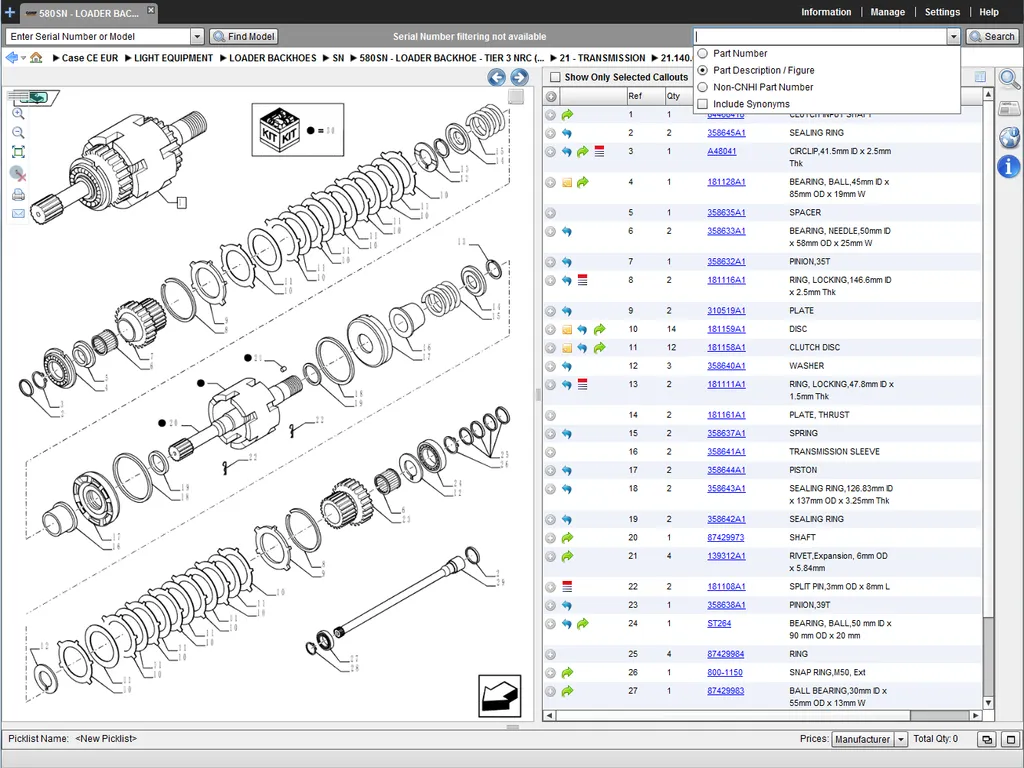Open the Serial Number or Model dropdown
This screenshot has height=768, width=1024.
tap(197, 37)
